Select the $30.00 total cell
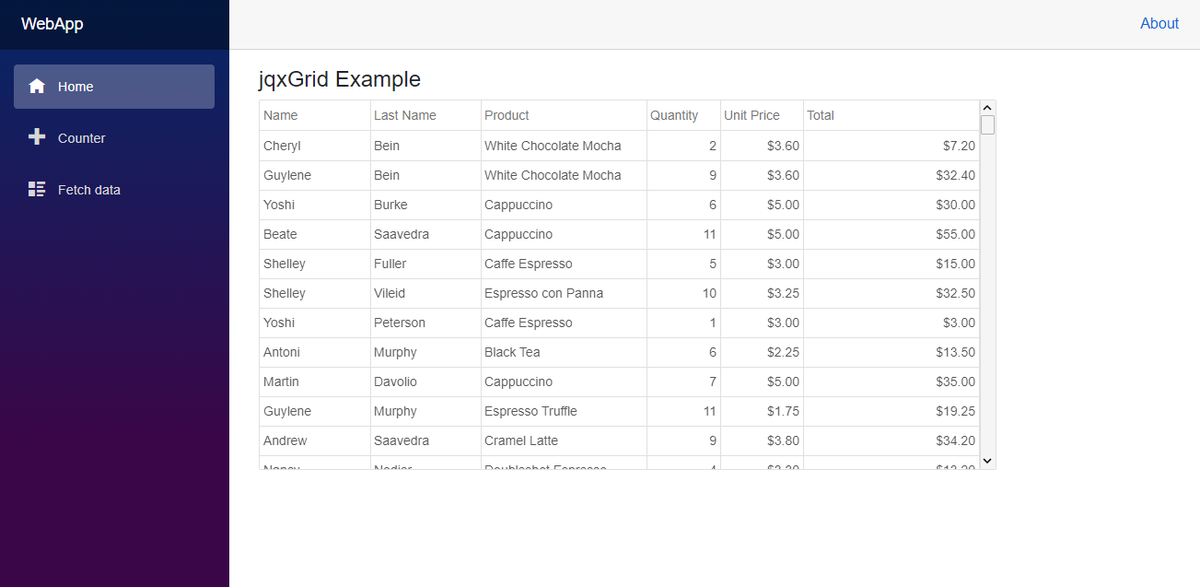The image size is (1200, 587). pos(892,205)
